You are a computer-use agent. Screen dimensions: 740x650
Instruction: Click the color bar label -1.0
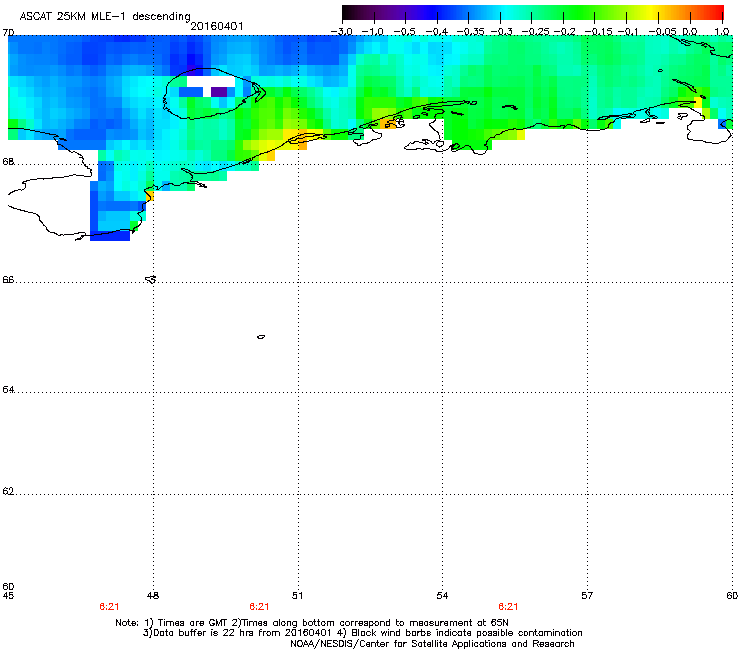click(x=373, y=32)
